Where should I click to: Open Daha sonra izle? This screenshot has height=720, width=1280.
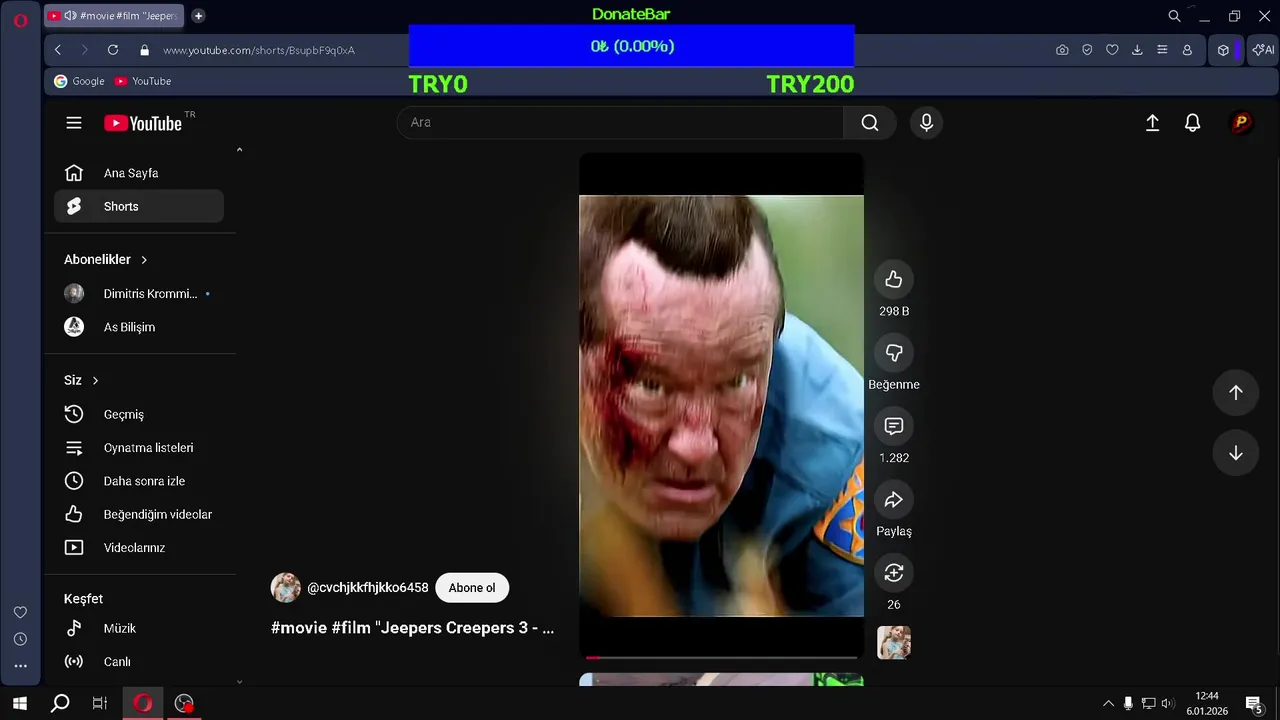(139, 481)
